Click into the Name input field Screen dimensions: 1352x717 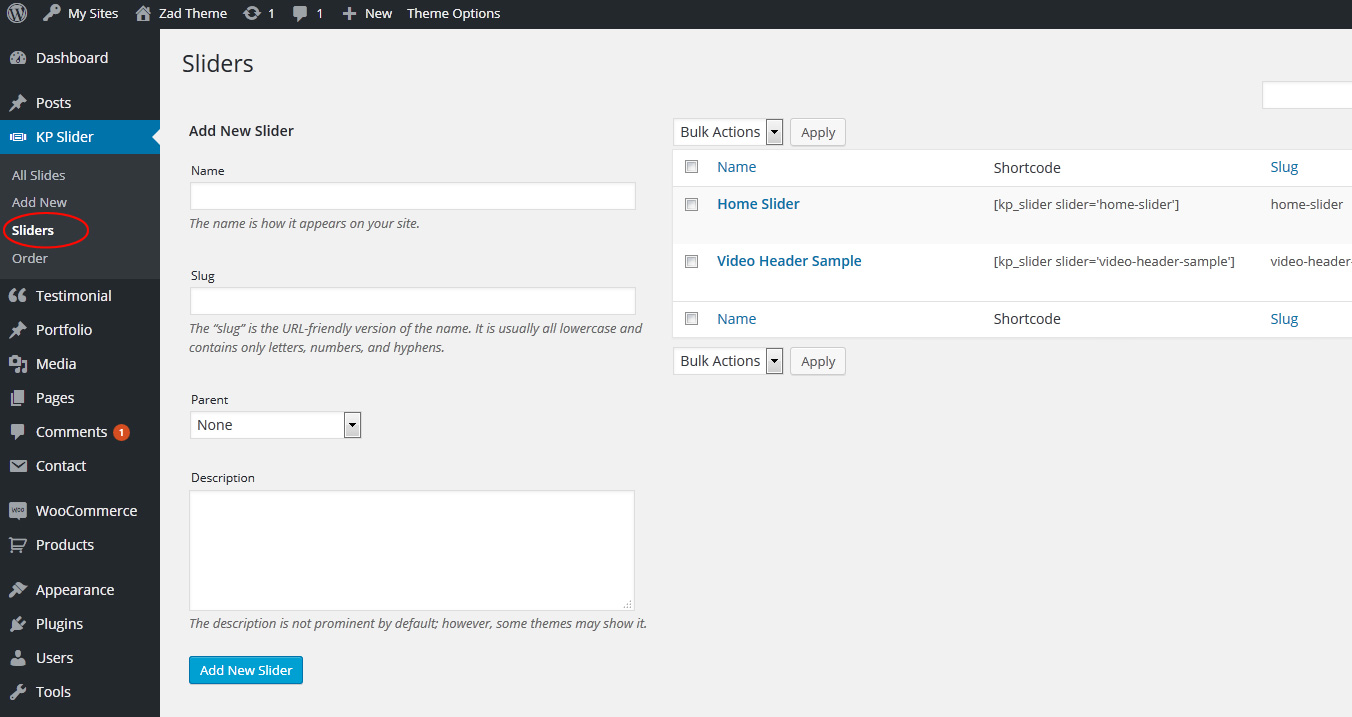coord(412,196)
